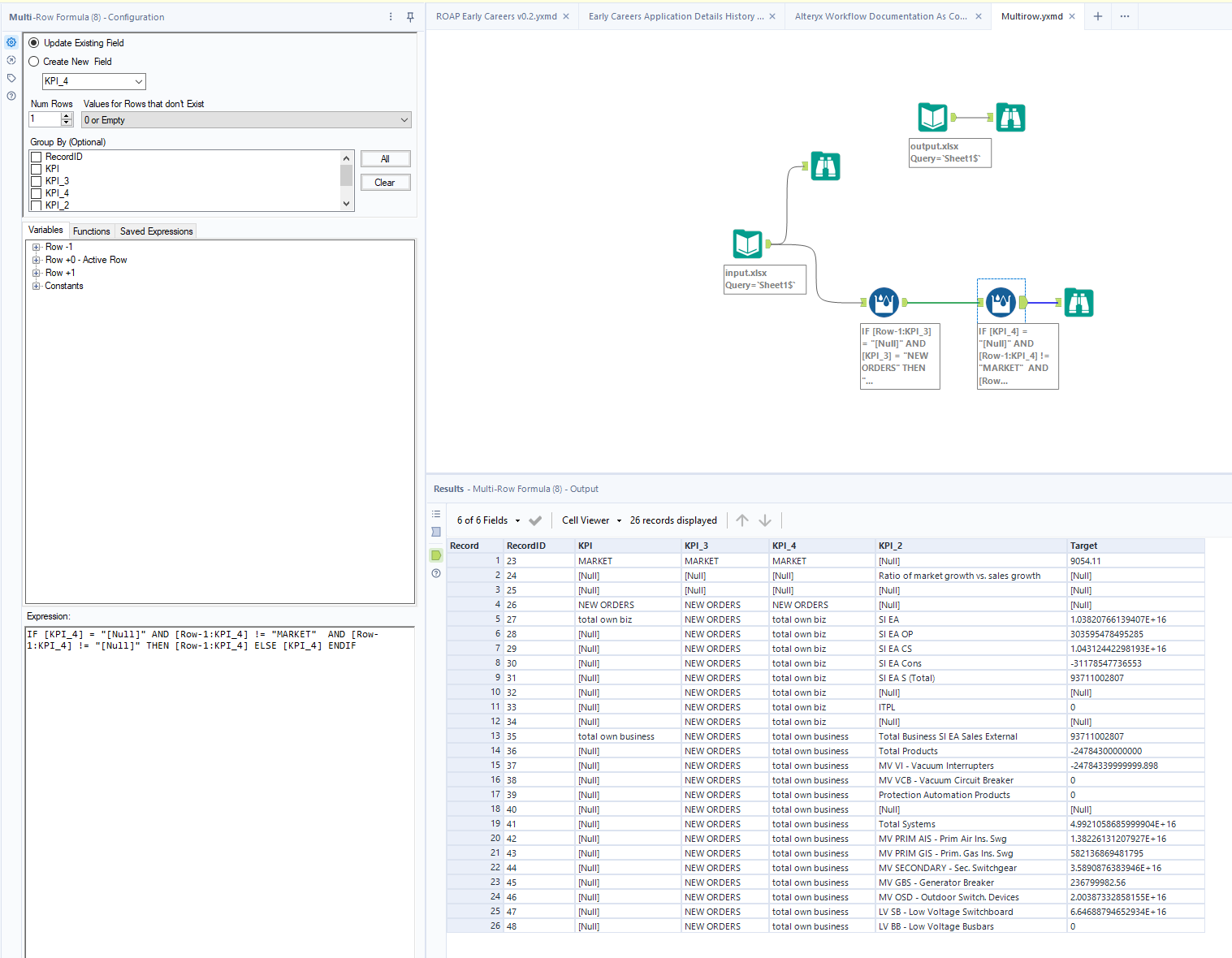The width and height of the screenshot is (1232, 958).
Task: Click the All button for Group By selection
Action: 385,158
